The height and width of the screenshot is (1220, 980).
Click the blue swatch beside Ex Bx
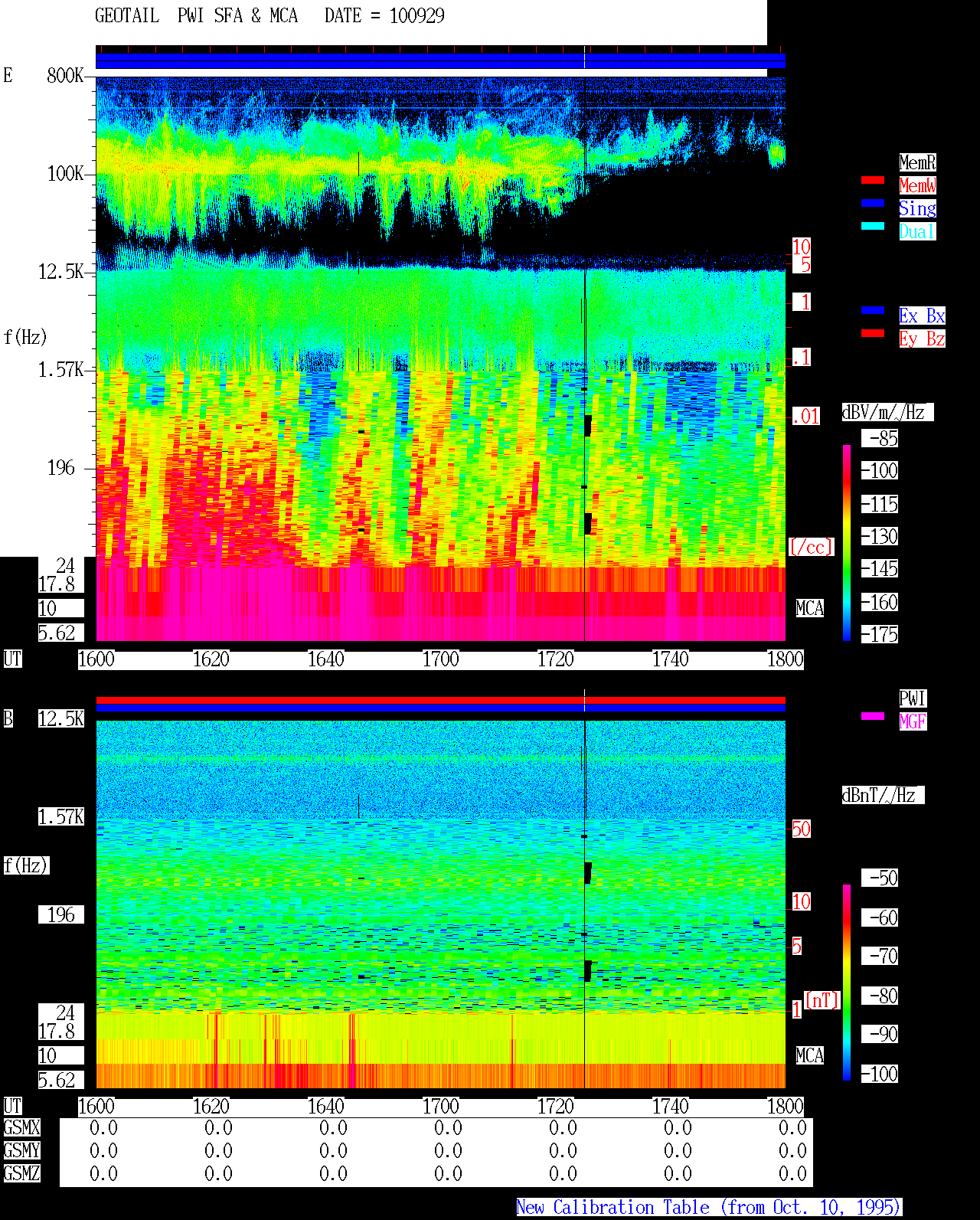click(873, 310)
